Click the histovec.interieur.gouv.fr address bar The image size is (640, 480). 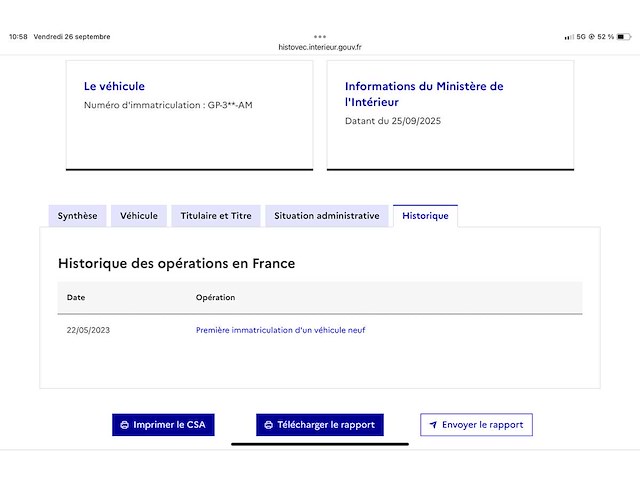click(320, 47)
